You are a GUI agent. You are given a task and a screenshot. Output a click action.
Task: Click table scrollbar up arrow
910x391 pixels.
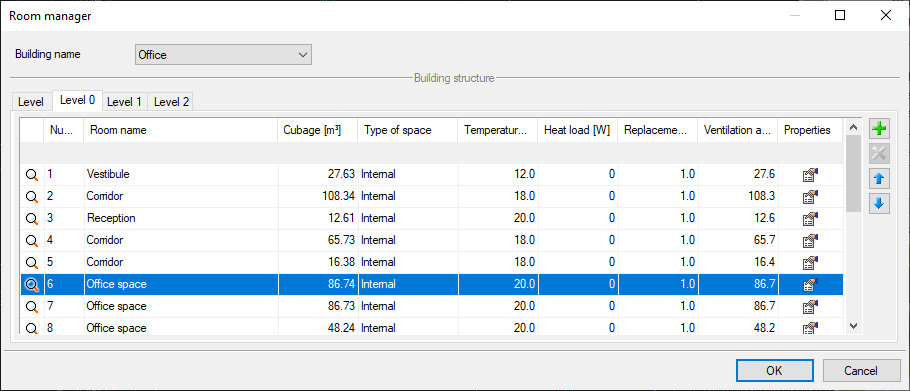coord(853,127)
